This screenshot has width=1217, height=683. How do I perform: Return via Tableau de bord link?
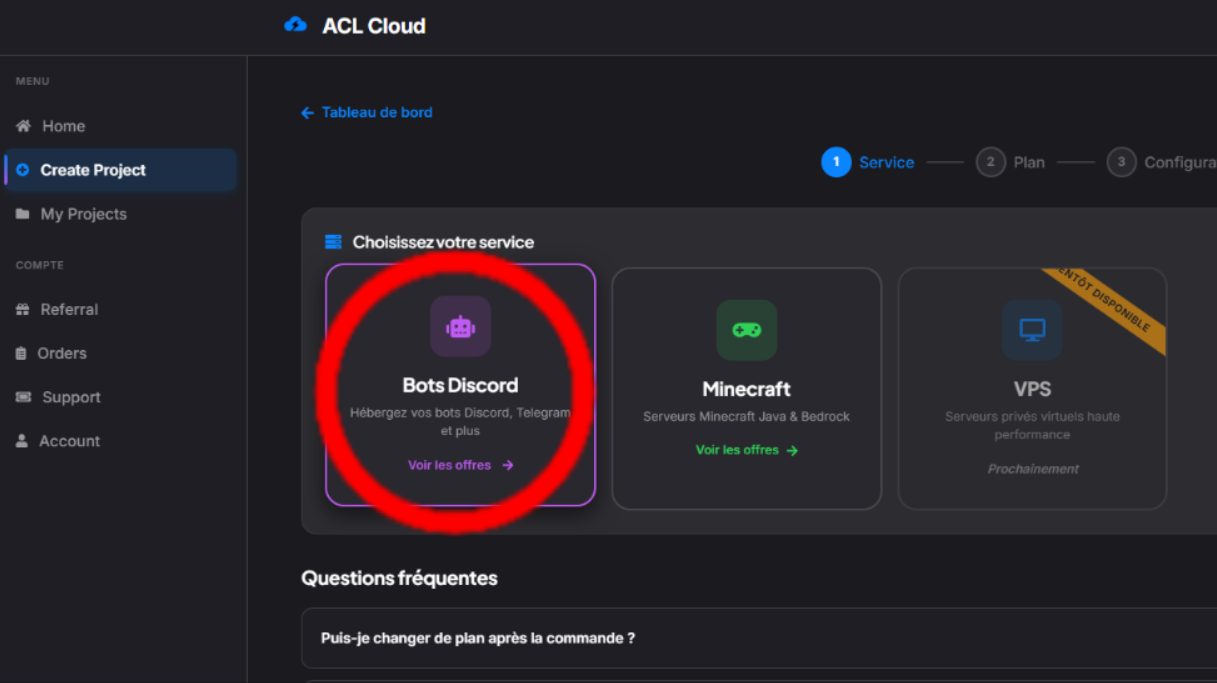click(x=366, y=112)
